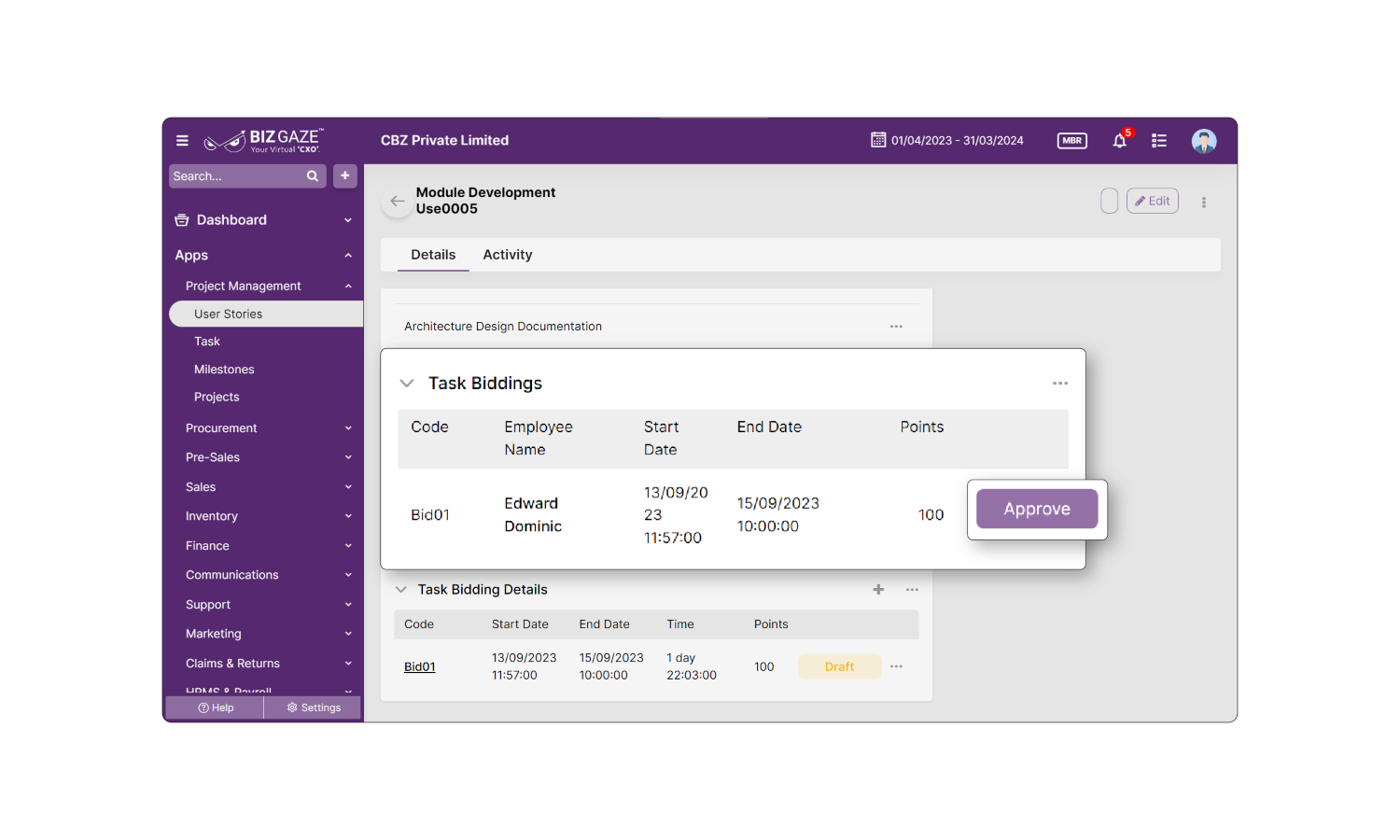
Task: Collapse the Apps section
Action: click(348, 256)
